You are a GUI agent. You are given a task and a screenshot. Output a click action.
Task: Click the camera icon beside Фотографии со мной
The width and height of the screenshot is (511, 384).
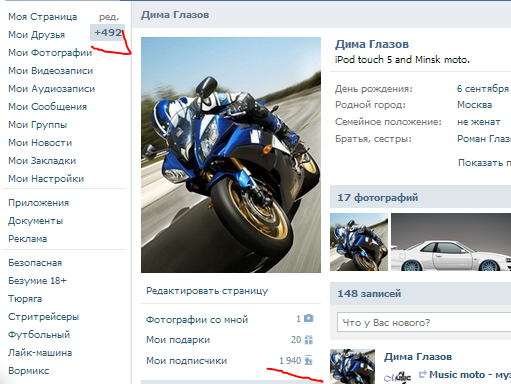(x=309, y=318)
